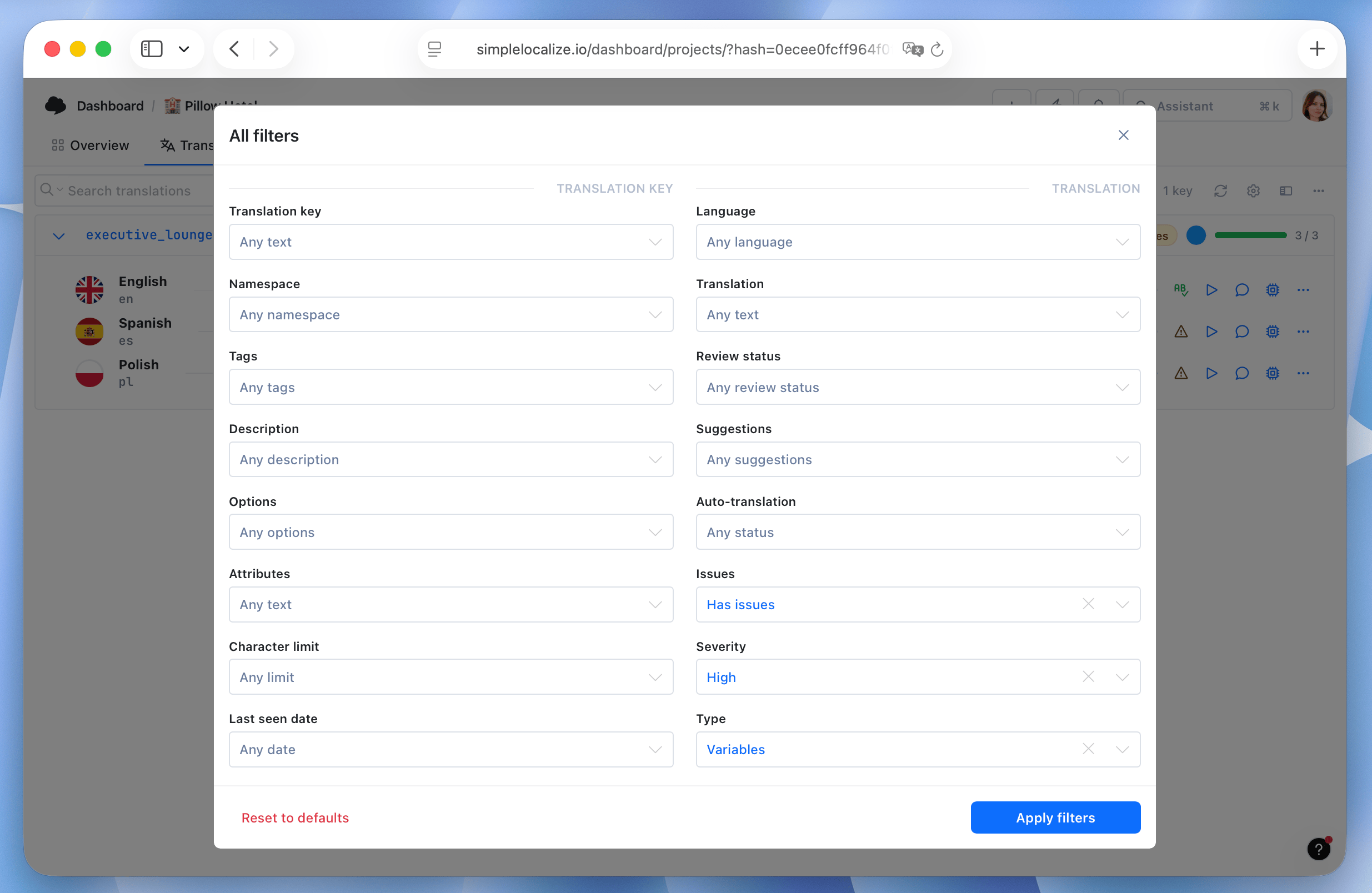Open comments for the Spanish row
The image size is (1372, 893).
coord(1241,332)
